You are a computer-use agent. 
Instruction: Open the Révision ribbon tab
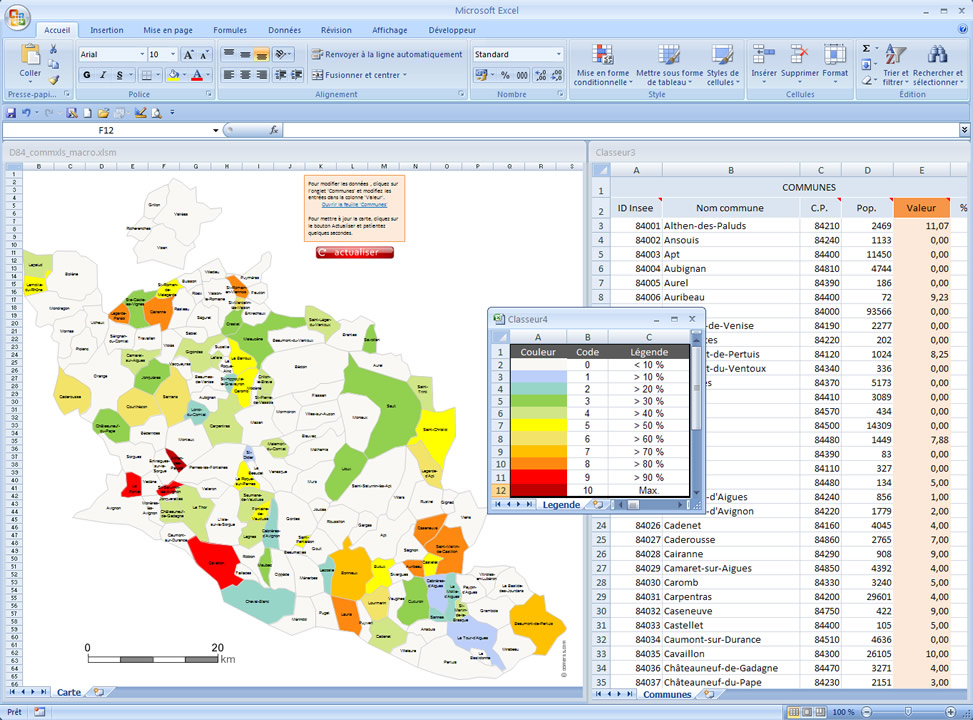tap(336, 30)
